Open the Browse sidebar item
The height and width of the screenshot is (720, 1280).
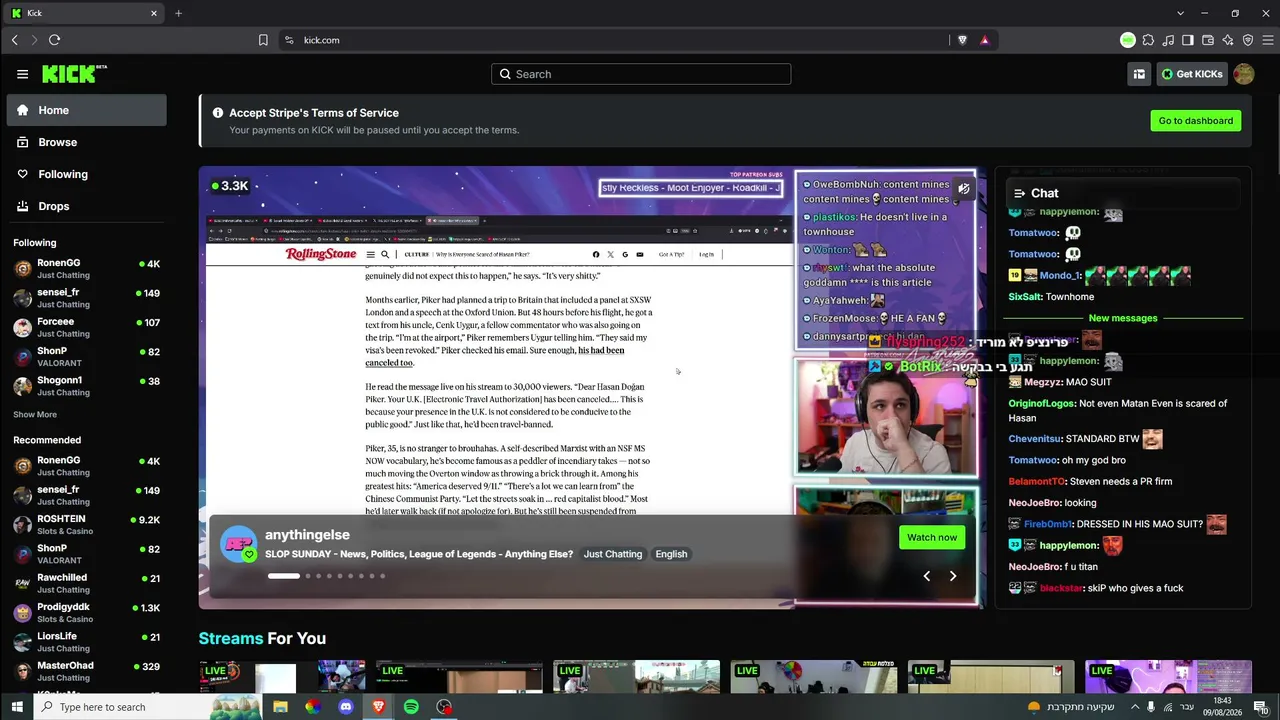87,142
